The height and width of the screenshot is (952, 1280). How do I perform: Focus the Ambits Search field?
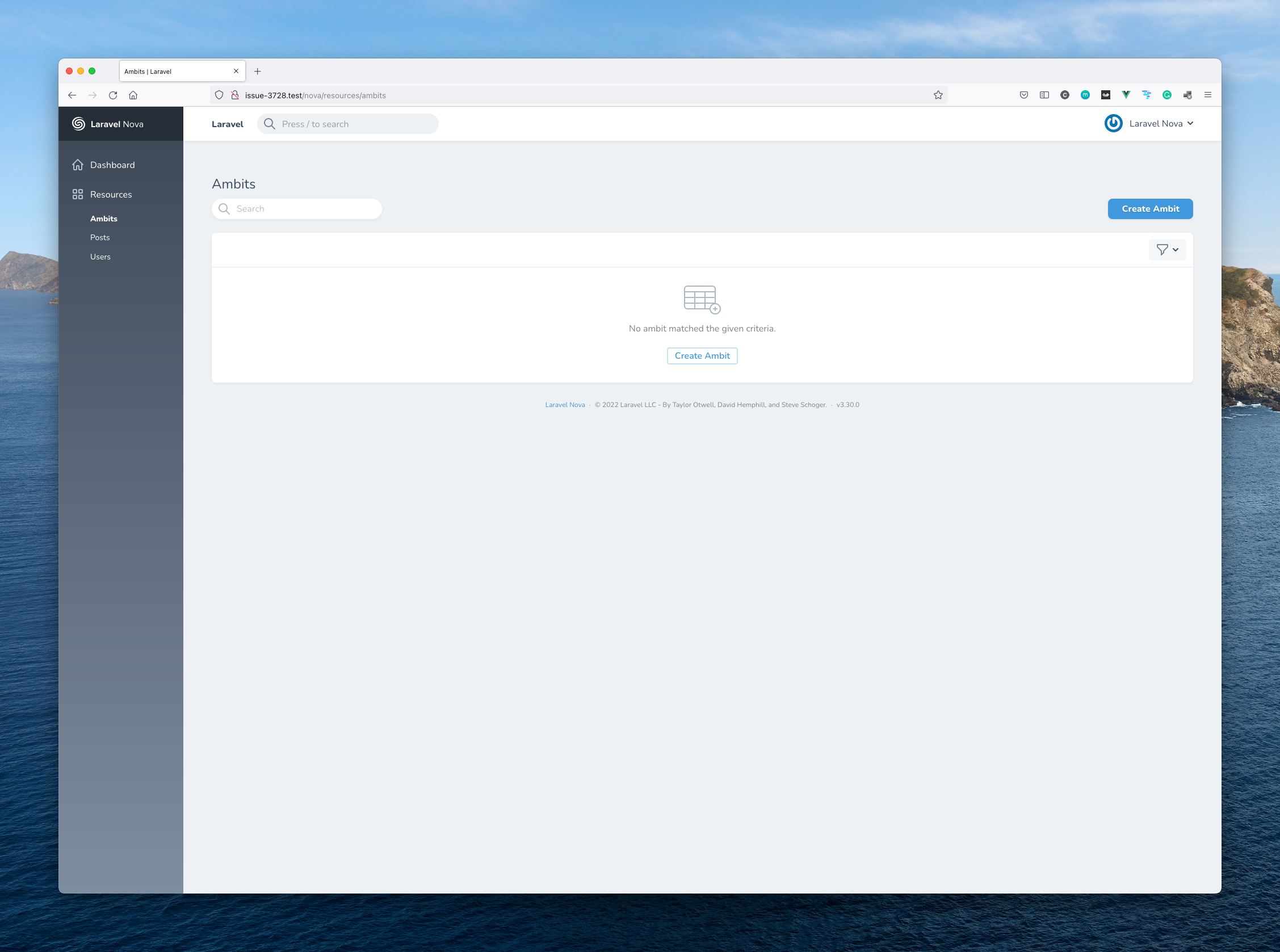pos(297,208)
